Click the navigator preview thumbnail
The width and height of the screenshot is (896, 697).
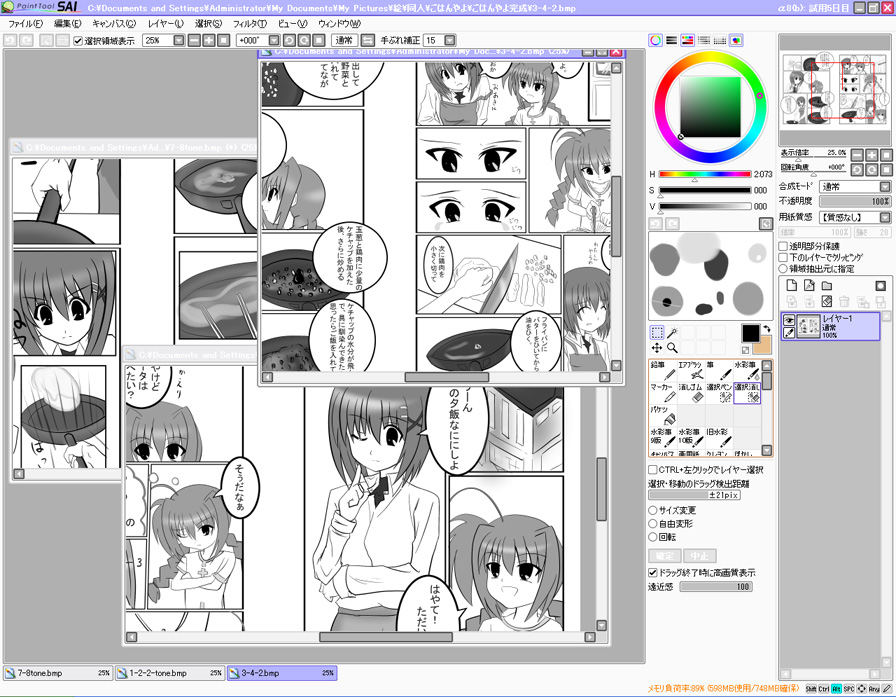[x=835, y=91]
